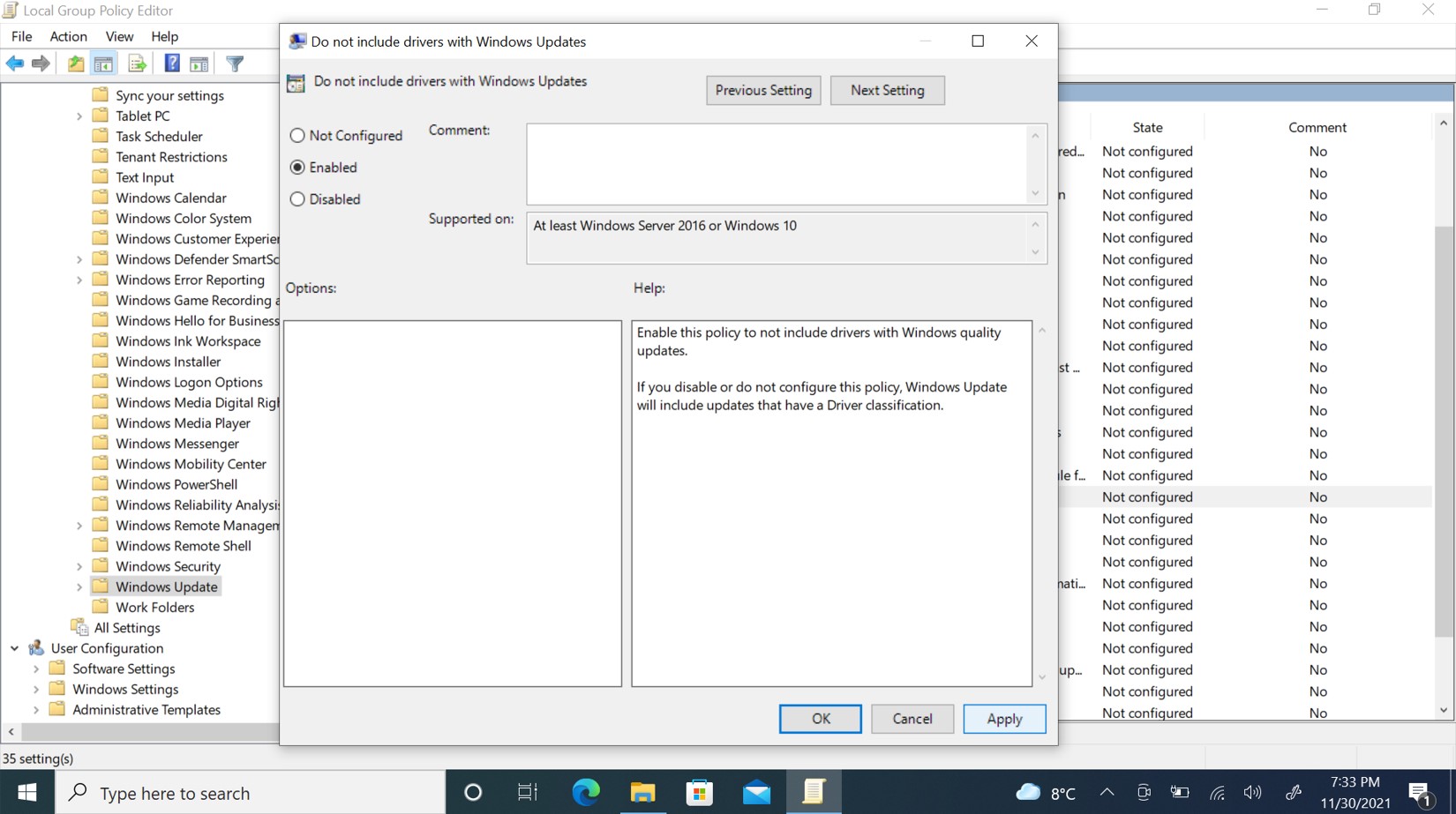Screen dimensions: 1456x814
Task: Click the Help text scroll down arrow
Action: [1042, 677]
